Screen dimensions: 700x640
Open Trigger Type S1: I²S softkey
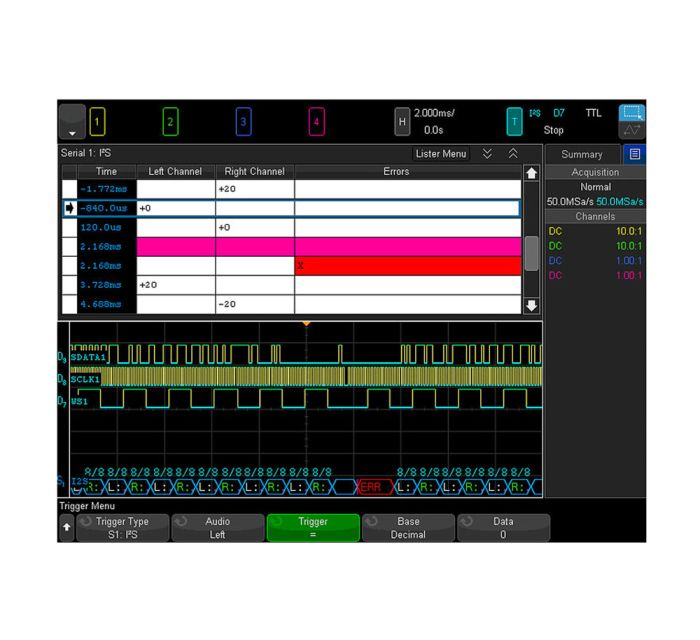122,528
